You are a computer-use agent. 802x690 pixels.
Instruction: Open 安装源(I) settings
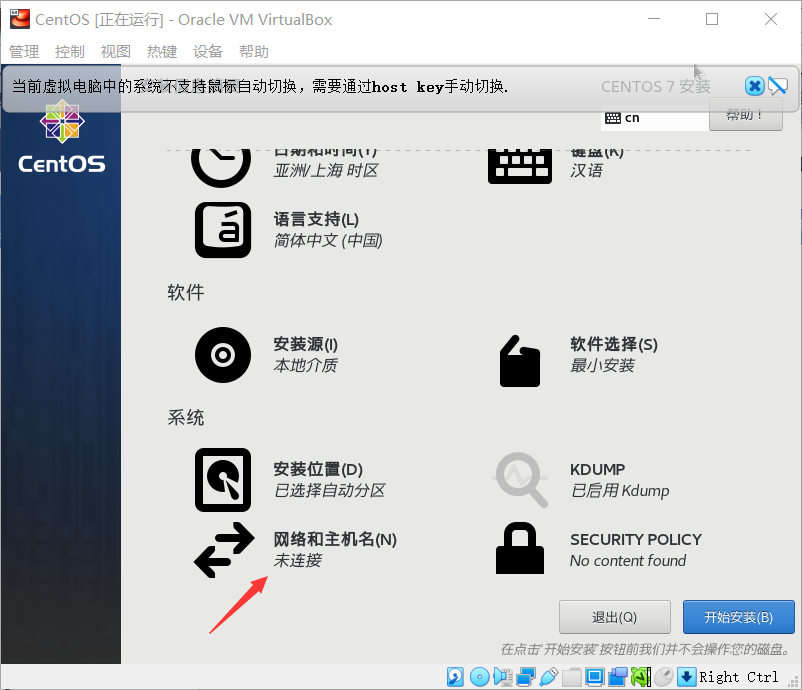point(305,344)
